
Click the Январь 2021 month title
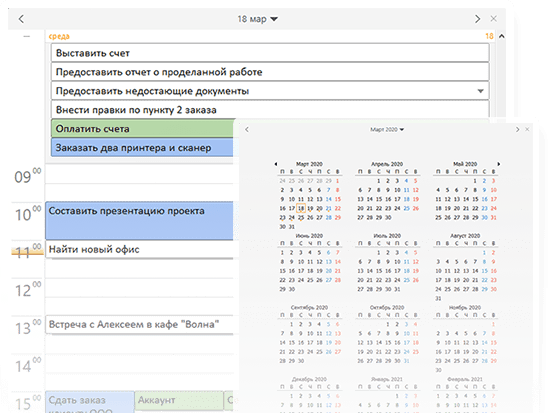pyautogui.click(x=387, y=379)
